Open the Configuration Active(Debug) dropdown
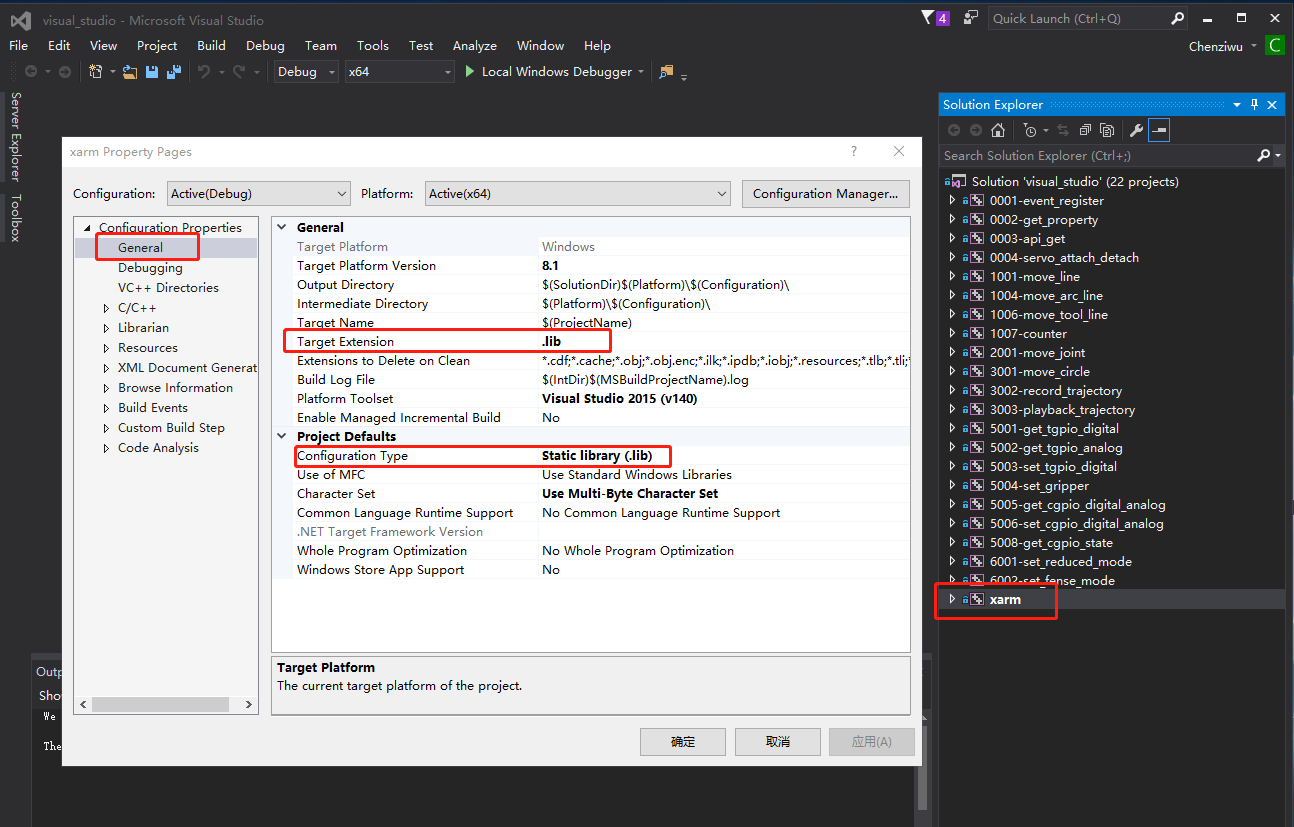Screen dimensions: 1294x827 point(258,193)
